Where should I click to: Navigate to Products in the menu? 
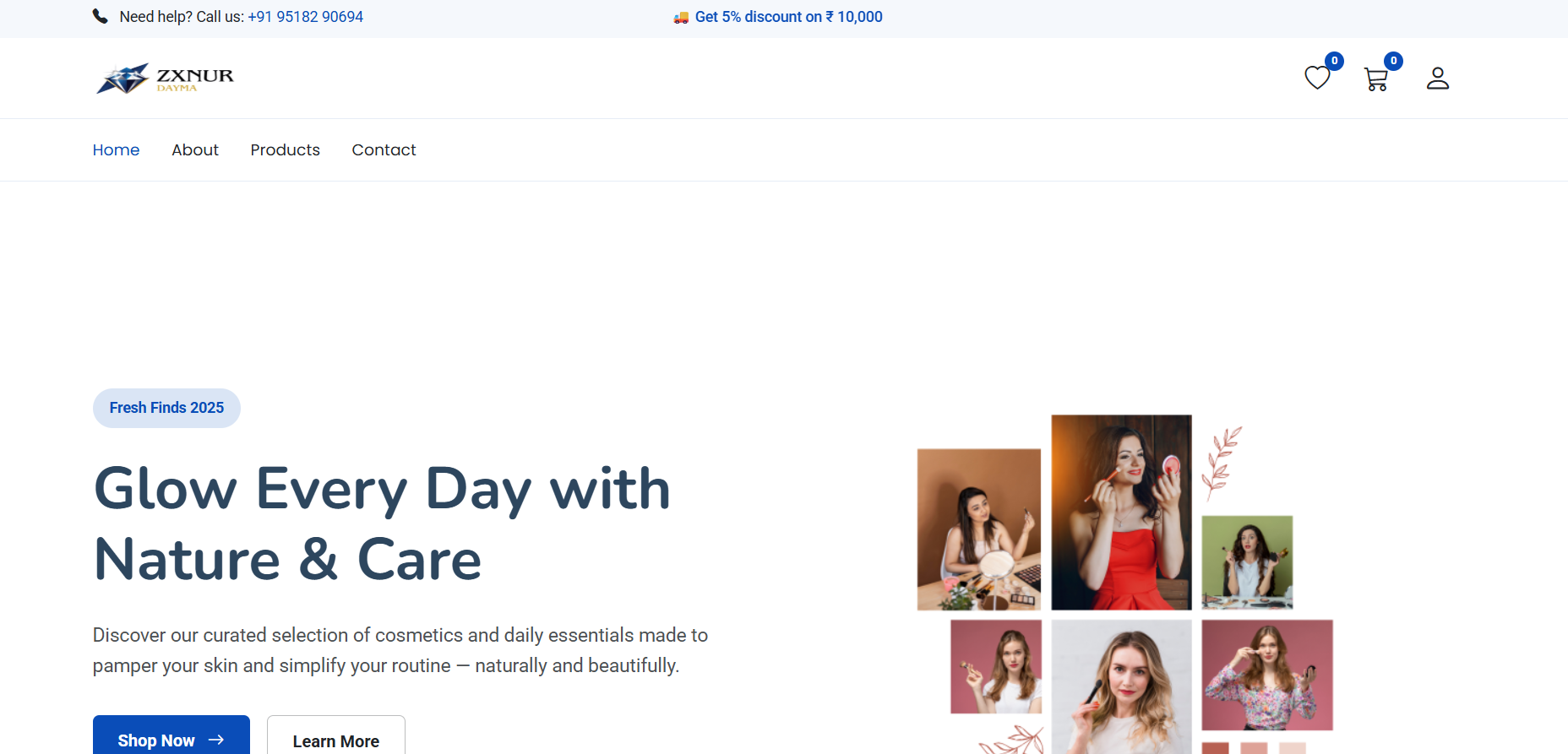click(x=285, y=150)
